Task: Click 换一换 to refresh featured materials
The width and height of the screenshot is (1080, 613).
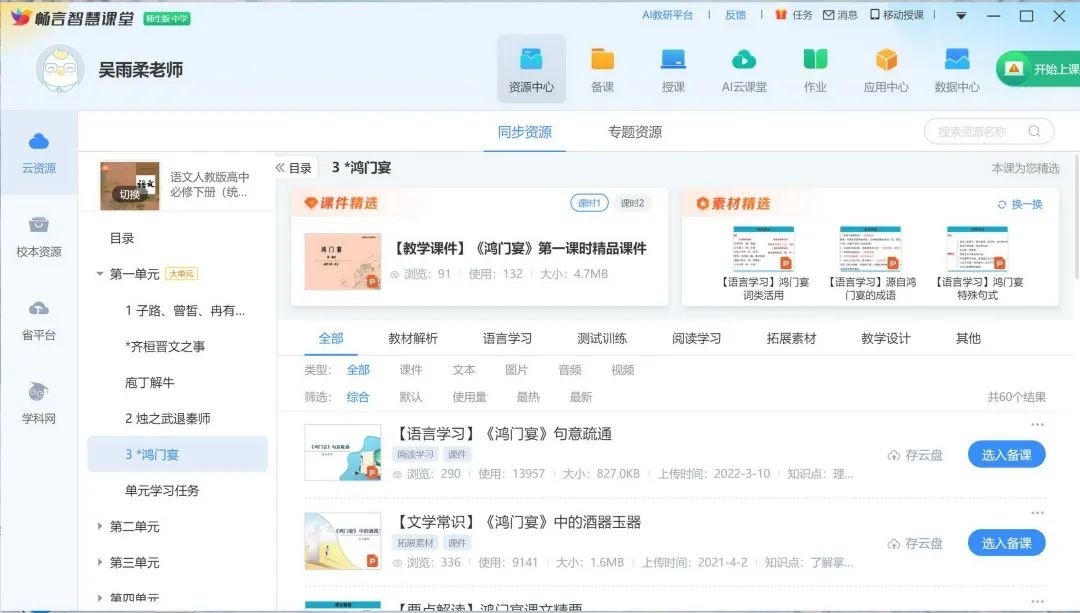Action: click(x=1020, y=204)
